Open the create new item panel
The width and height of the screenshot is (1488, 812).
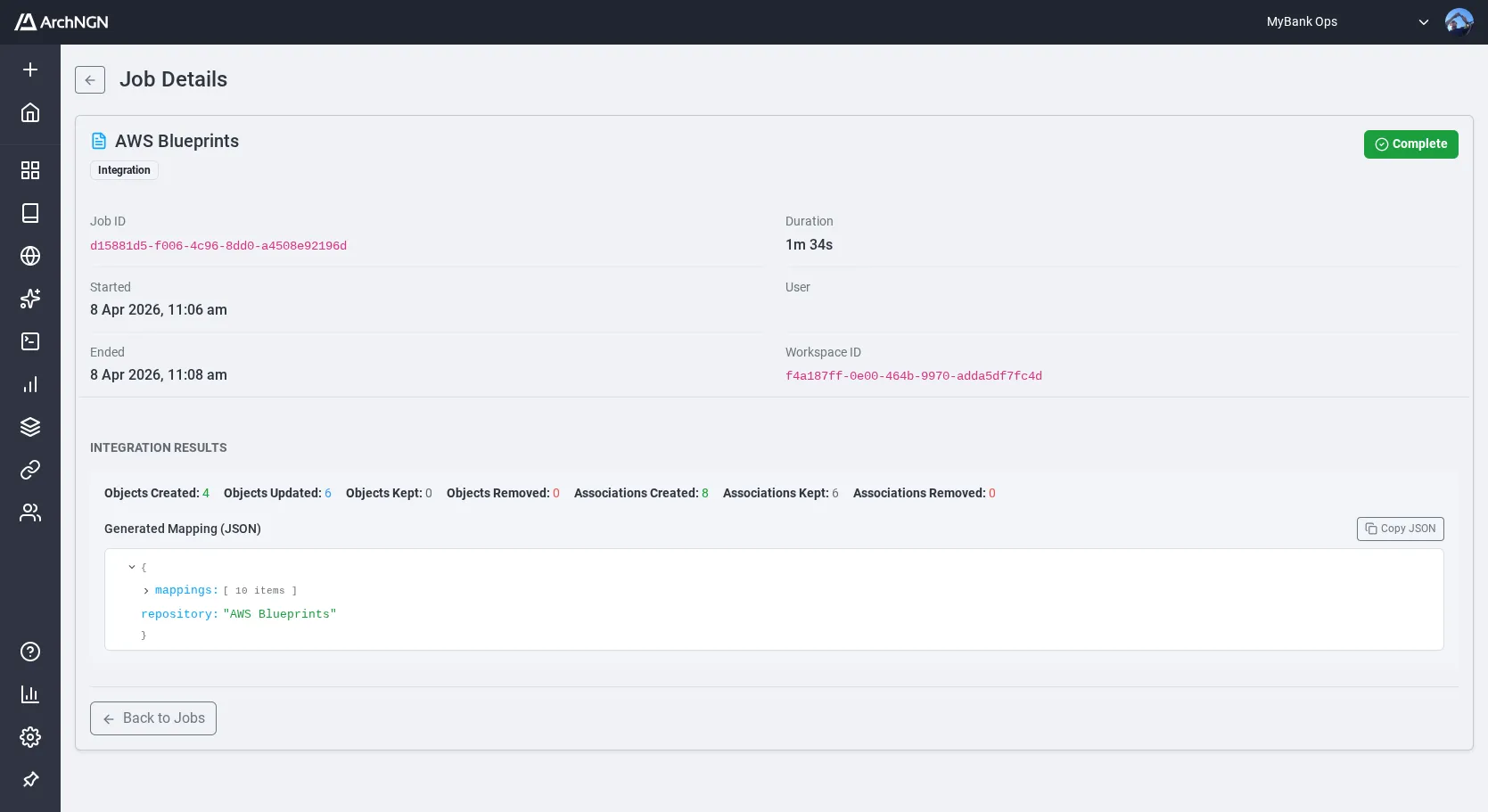click(30, 69)
